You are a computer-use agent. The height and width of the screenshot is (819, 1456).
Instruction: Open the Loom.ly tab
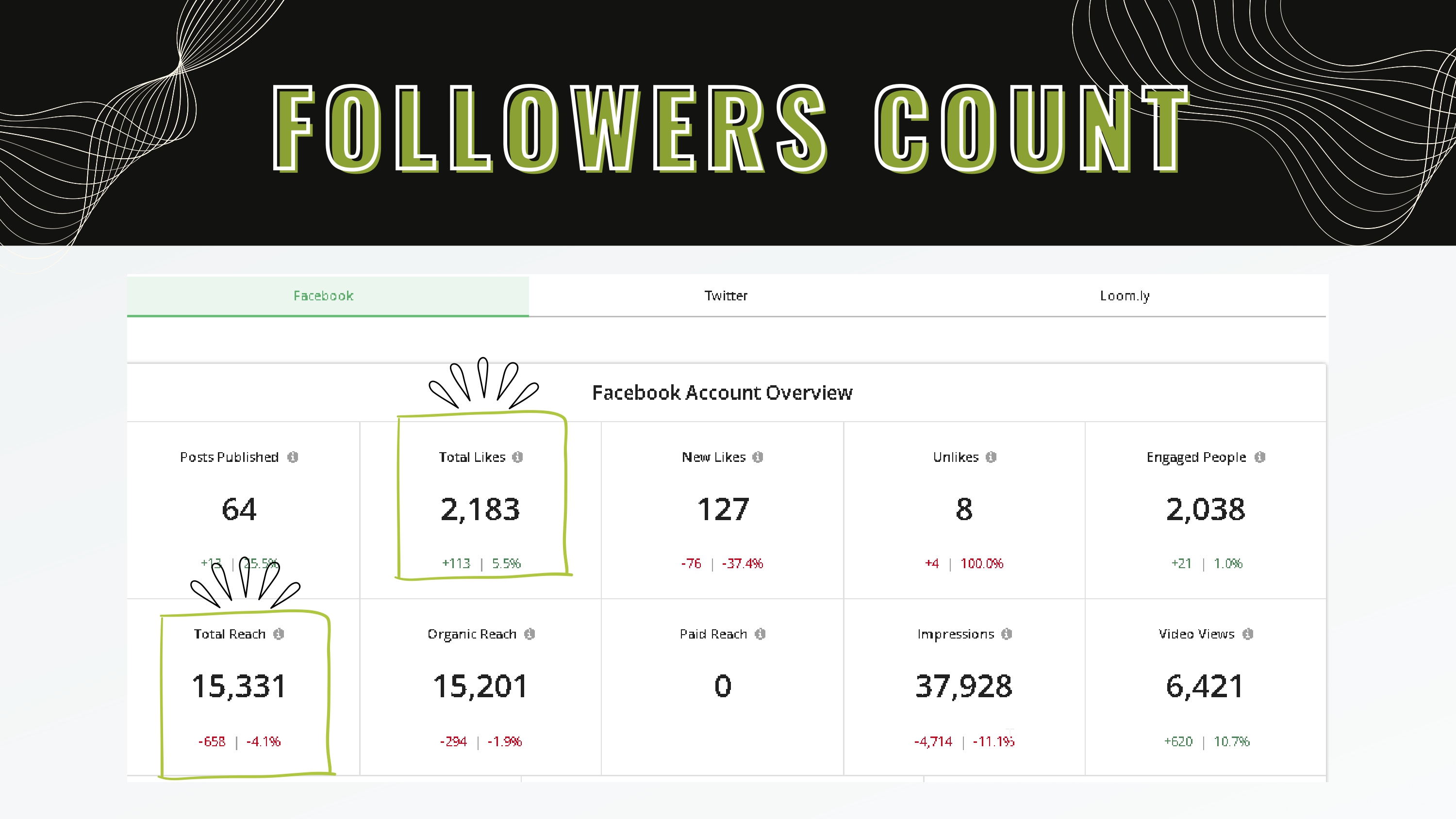pos(1125,295)
